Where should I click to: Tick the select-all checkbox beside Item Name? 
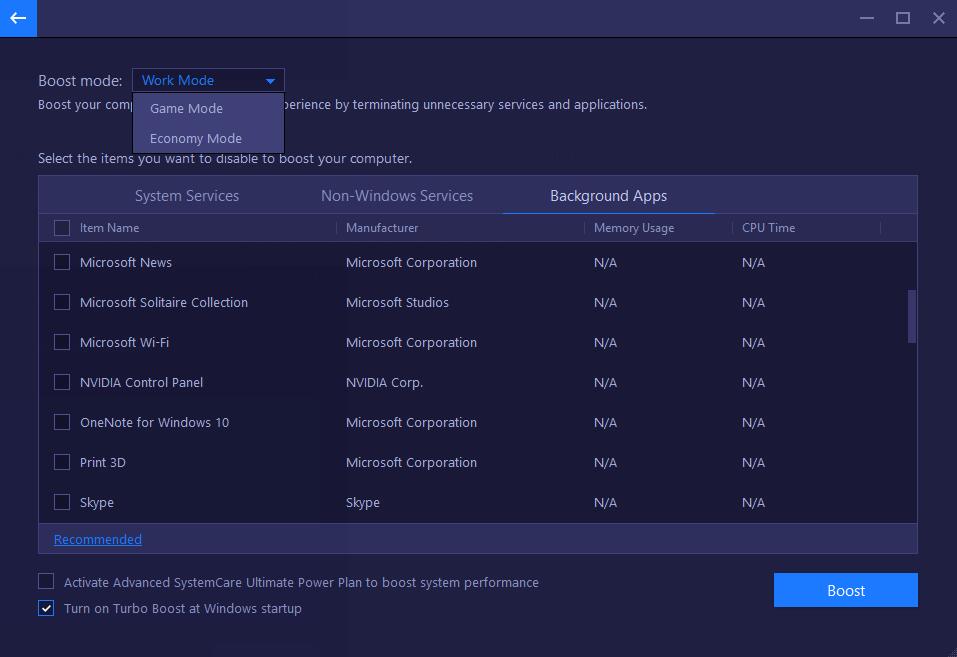click(62, 228)
